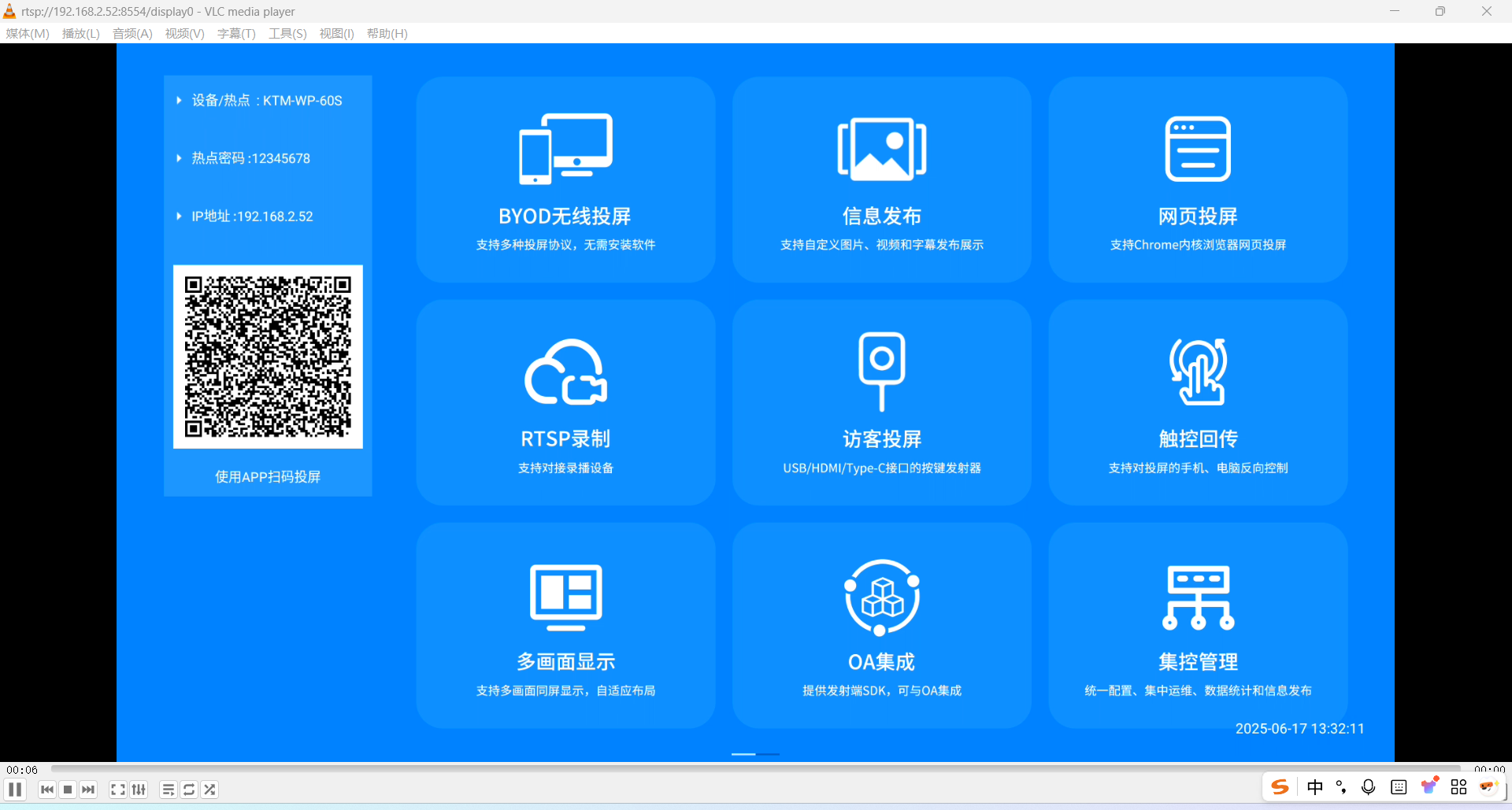Select the RTSP录制 cloud tile
The width and height of the screenshot is (1512, 810).
[565, 402]
